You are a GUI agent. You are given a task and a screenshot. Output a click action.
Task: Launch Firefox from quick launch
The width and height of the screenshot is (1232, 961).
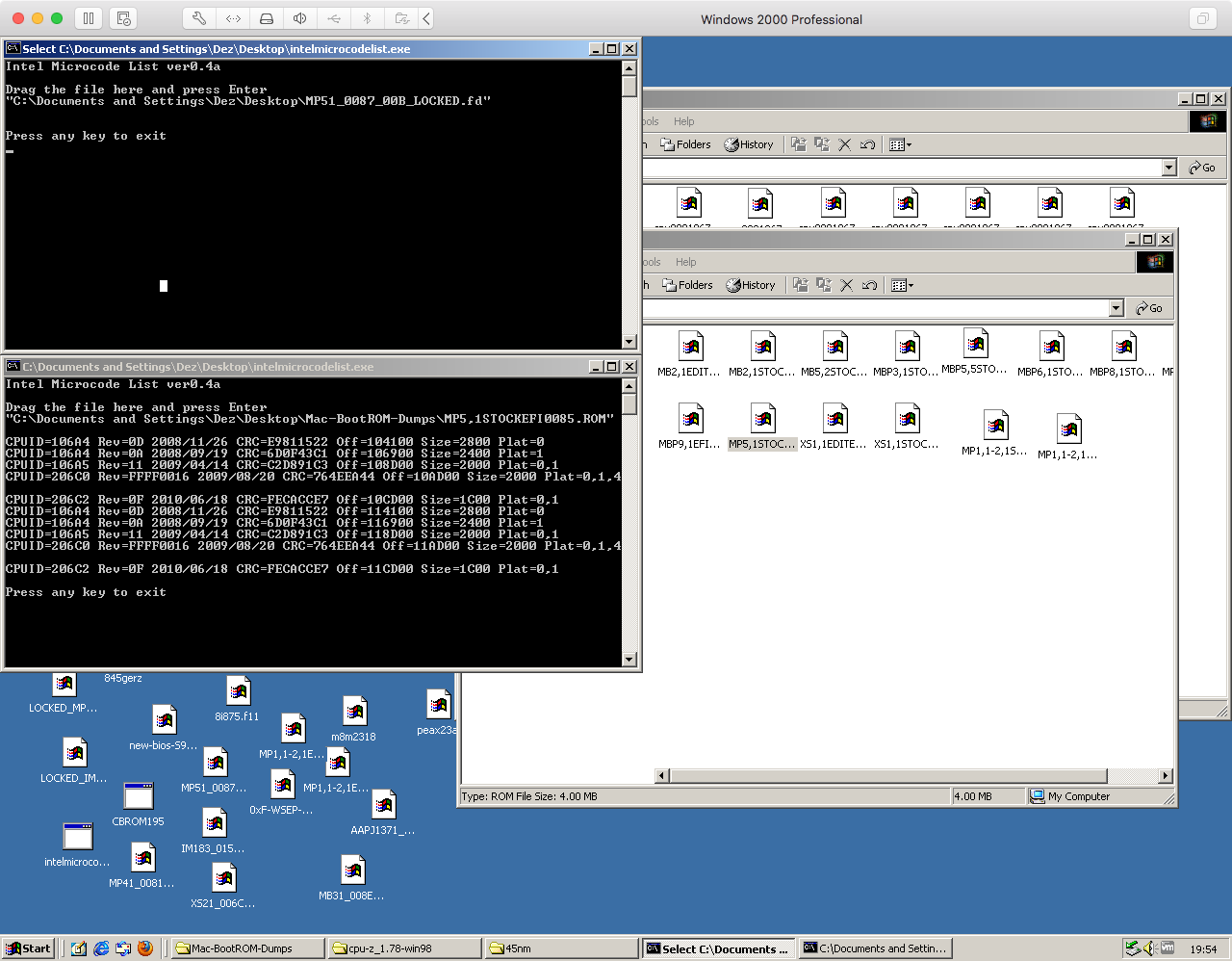[x=145, y=948]
